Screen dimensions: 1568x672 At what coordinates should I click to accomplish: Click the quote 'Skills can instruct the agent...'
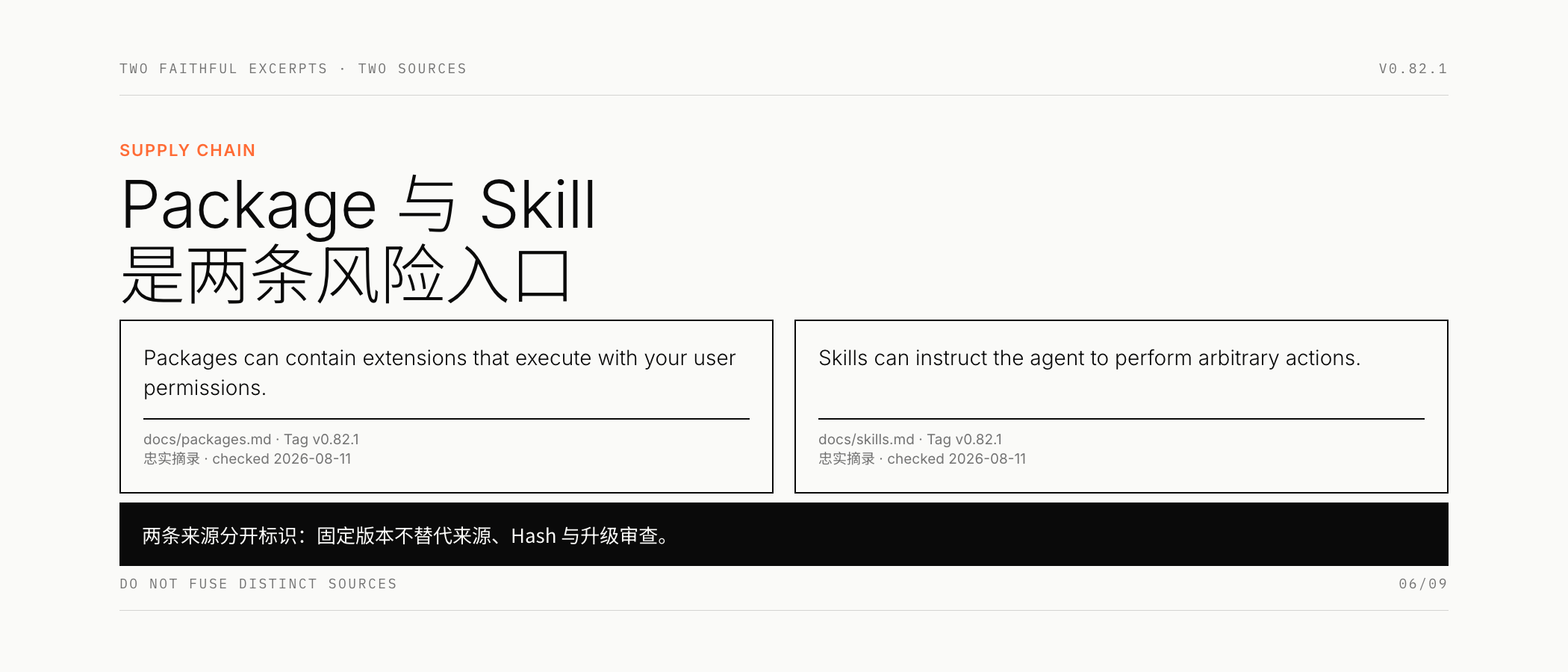tap(1089, 358)
